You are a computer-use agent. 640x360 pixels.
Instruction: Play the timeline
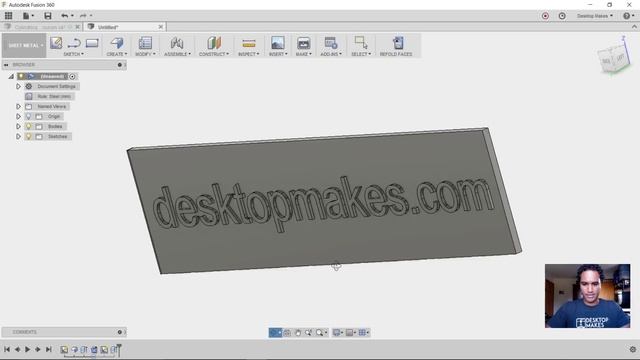[27, 349]
